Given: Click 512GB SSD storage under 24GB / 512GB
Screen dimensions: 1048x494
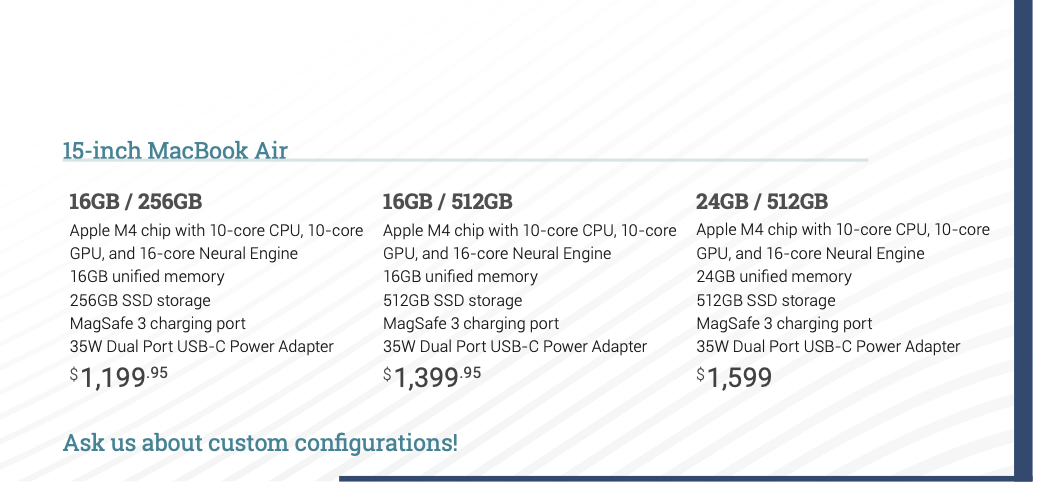Looking at the screenshot, I should pos(765,300).
